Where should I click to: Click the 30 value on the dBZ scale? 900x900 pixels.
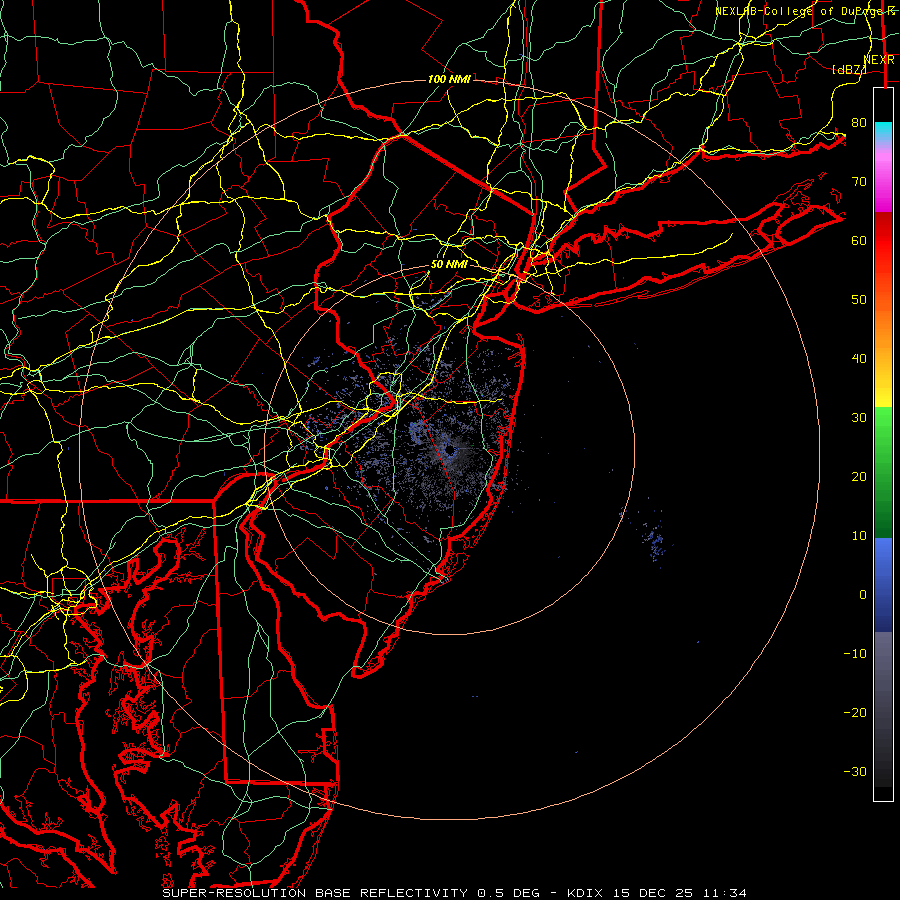pos(859,418)
